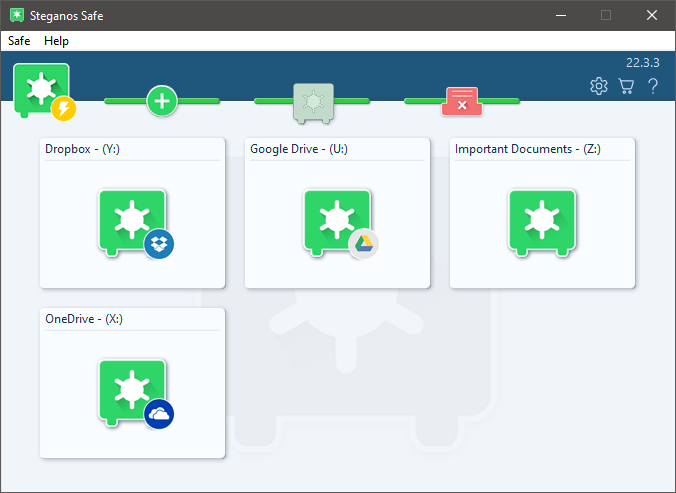
Task: Click the version number 22.3.3
Action: click(642, 63)
